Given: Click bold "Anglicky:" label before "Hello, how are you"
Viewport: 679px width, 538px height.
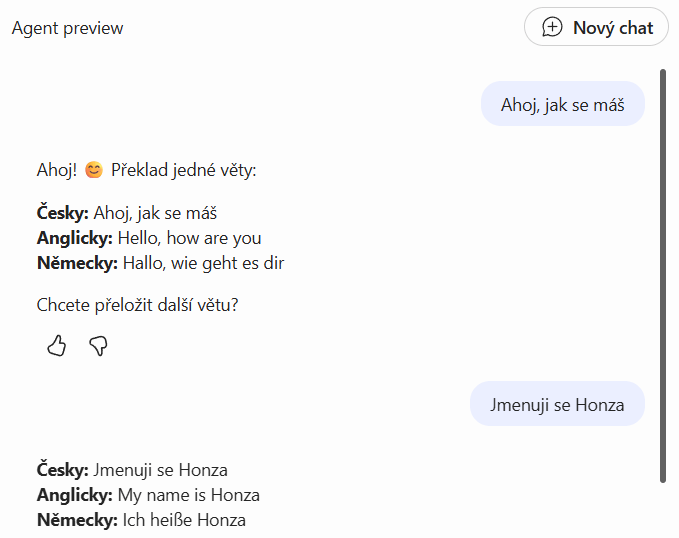Looking at the screenshot, I should tap(74, 238).
